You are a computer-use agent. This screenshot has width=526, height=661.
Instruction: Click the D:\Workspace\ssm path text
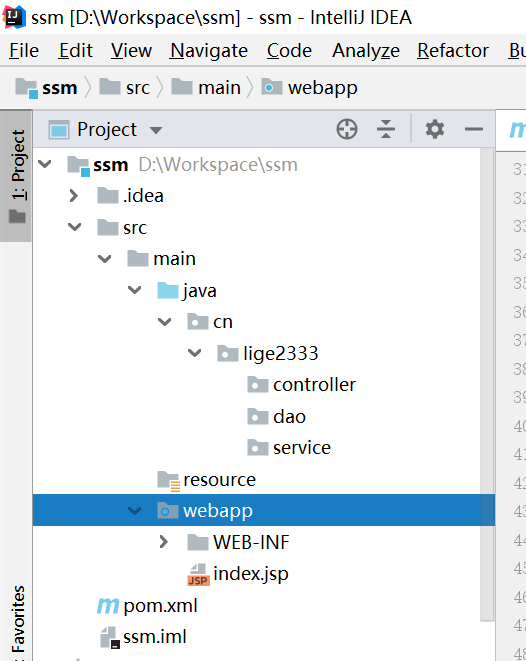(x=218, y=164)
